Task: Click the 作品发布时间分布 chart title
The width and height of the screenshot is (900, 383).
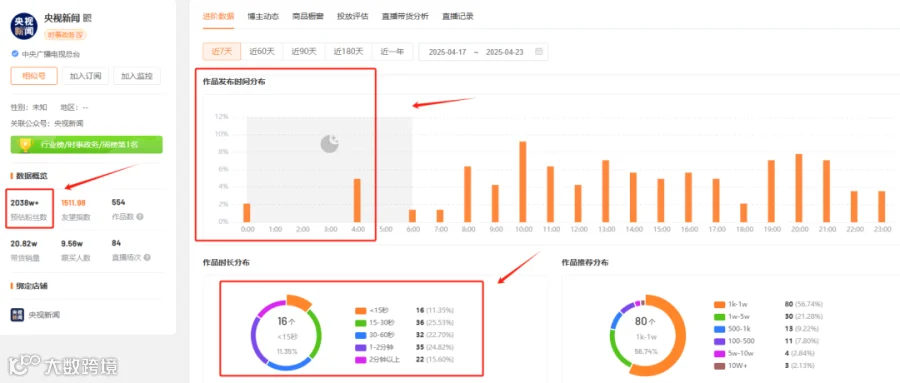Action: [234, 82]
